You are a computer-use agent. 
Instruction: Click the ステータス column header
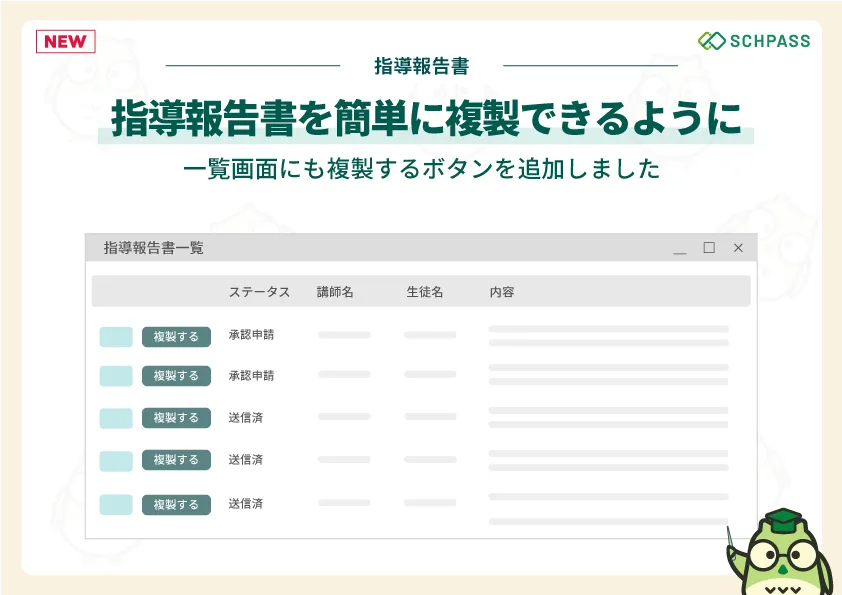click(x=259, y=292)
